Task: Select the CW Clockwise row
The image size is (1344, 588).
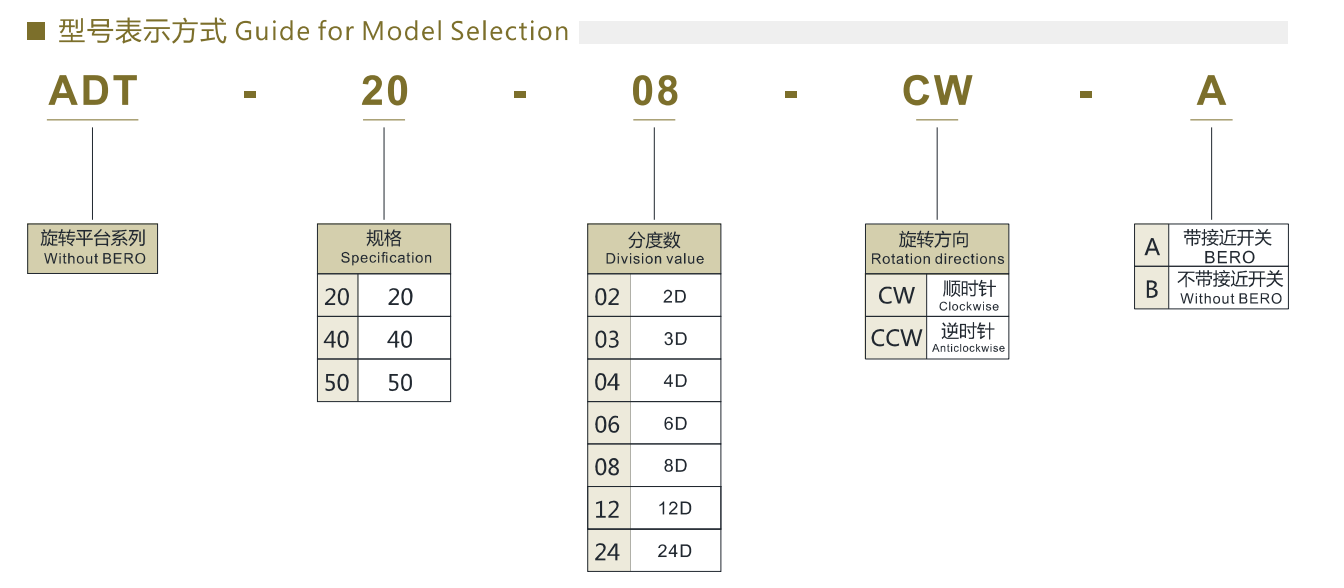Action: pyautogui.click(x=937, y=295)
